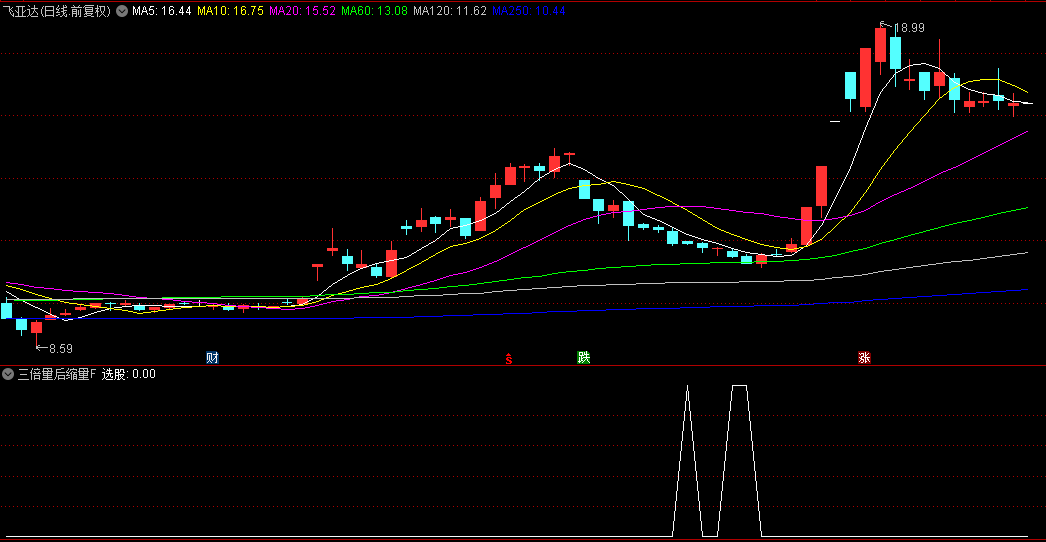The image size is (1046, 542).
Task: Click the 三倍量后缩量F indicator name
Action: (x=56, y=374)
